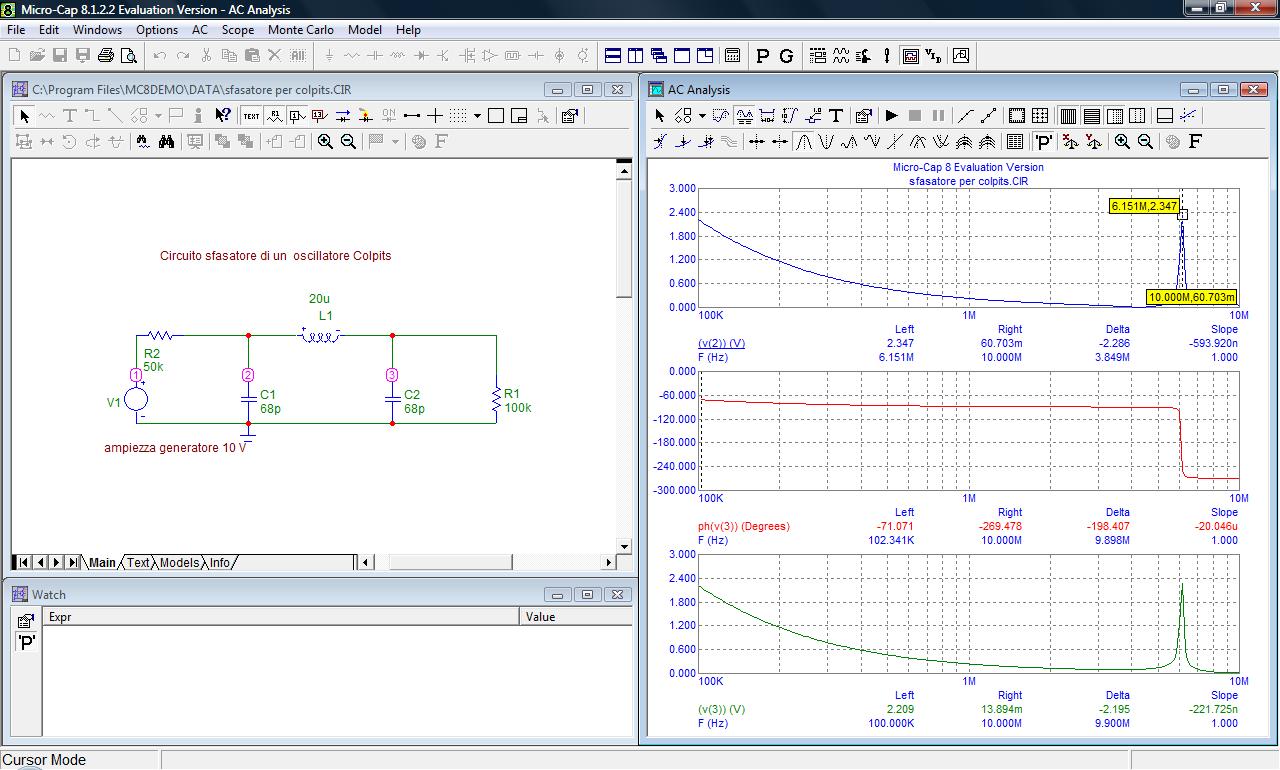
Task: Click the v(2) (V) expression label
Action: point(721,343)
